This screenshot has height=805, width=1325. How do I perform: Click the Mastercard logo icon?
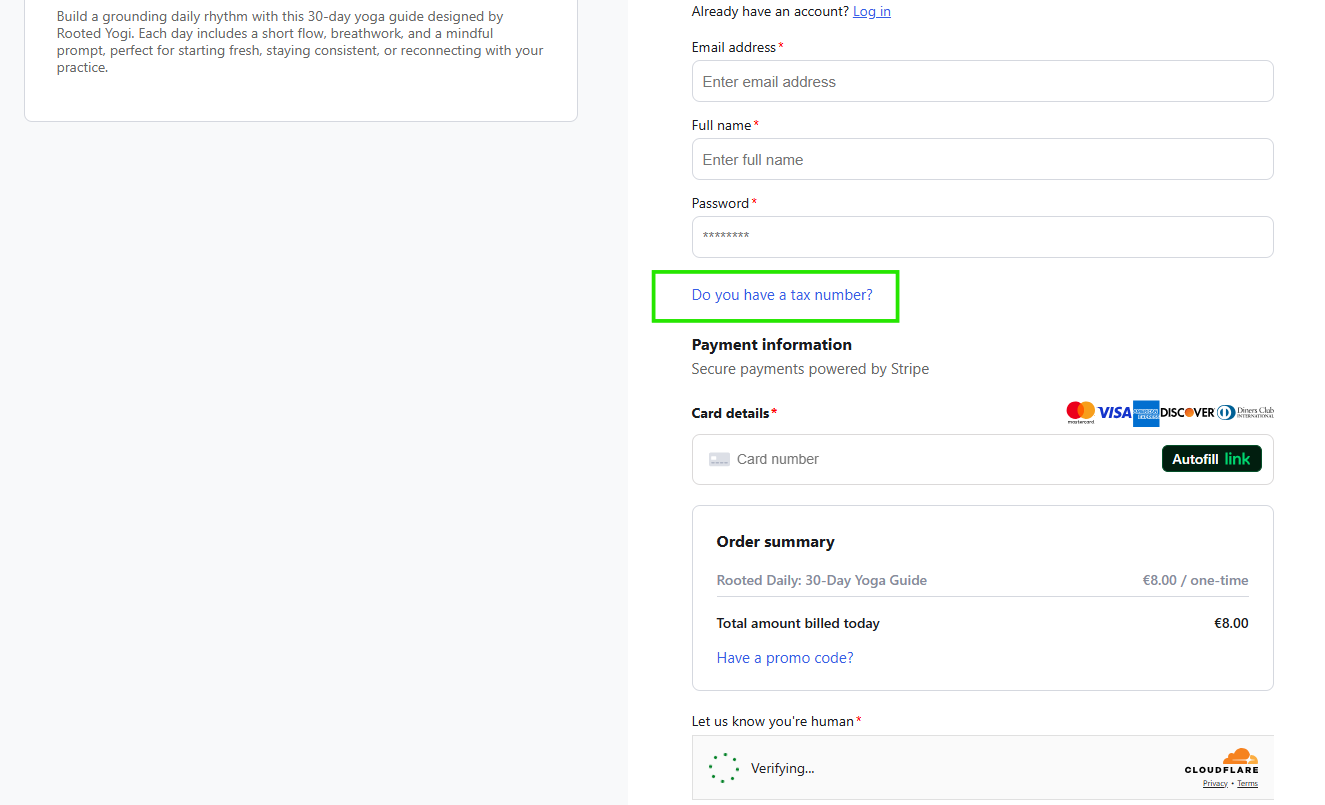(1080, 412)
